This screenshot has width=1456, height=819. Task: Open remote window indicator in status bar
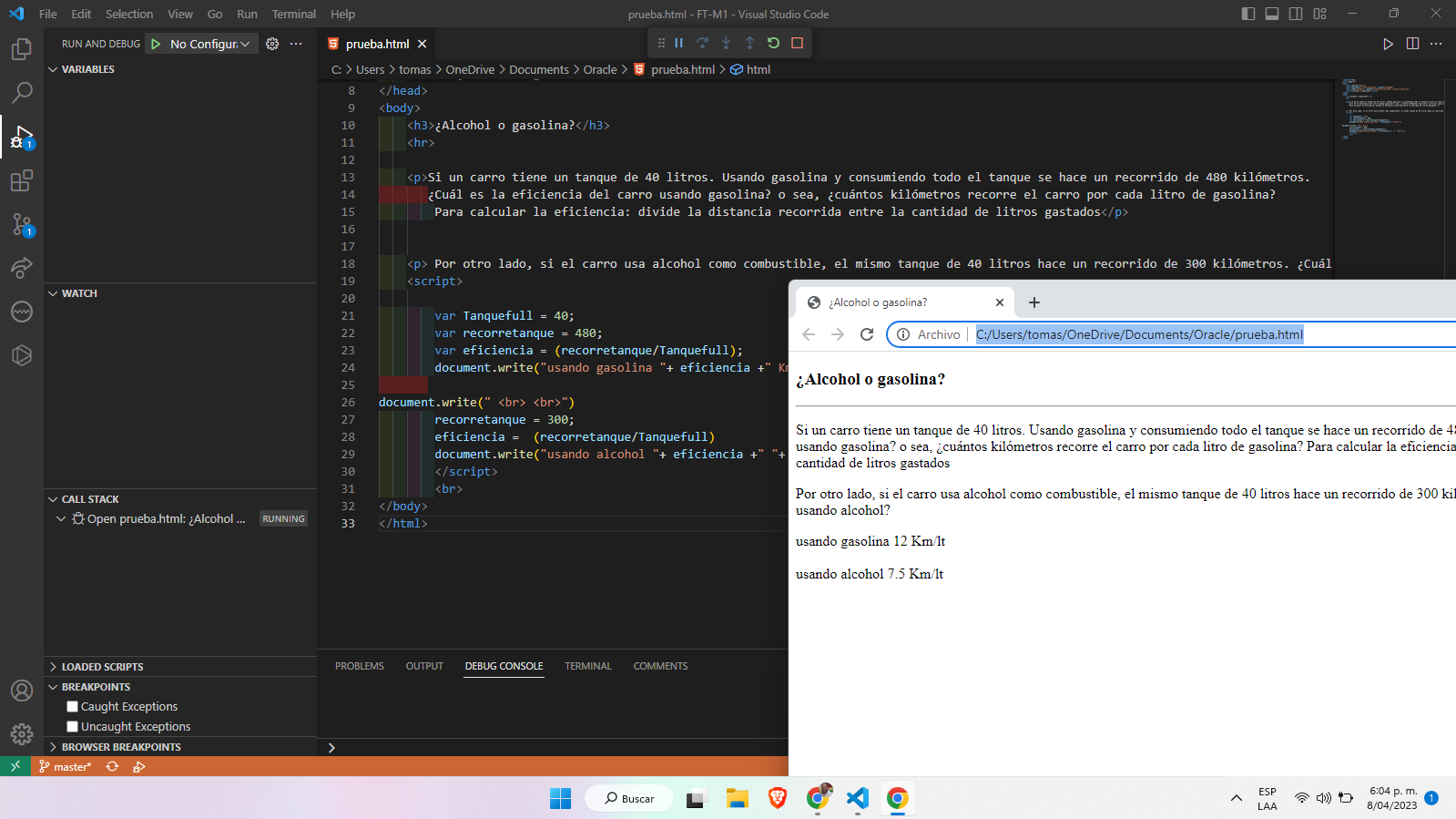click(15, 767)
